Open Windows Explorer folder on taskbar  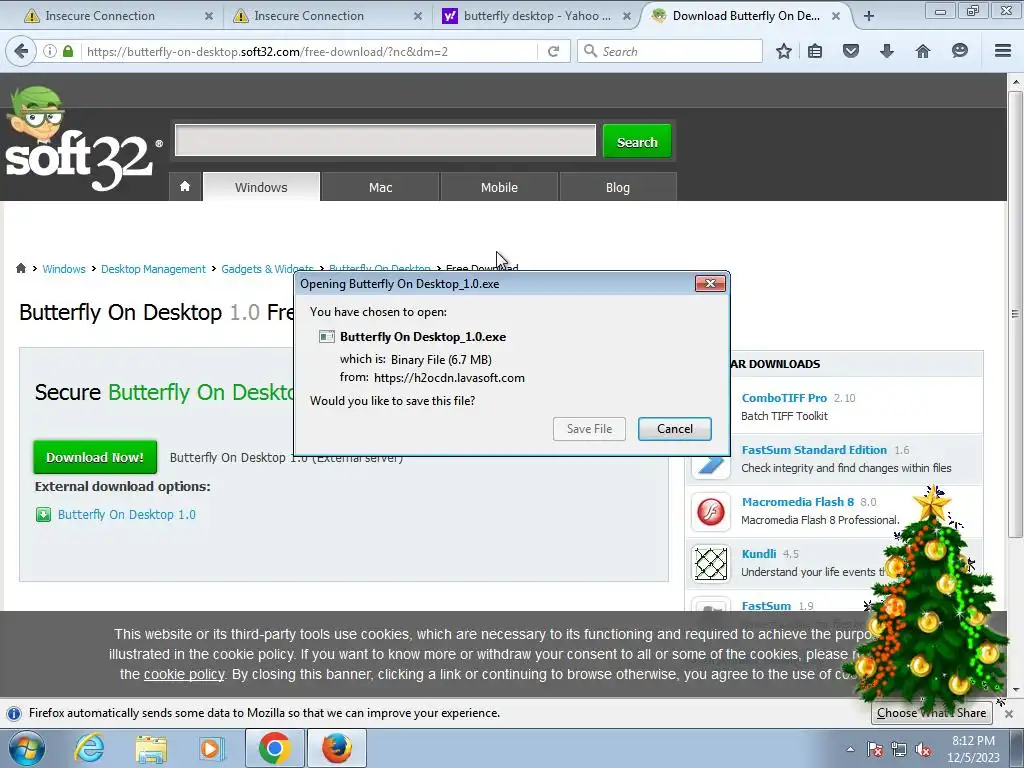[151, 748]
